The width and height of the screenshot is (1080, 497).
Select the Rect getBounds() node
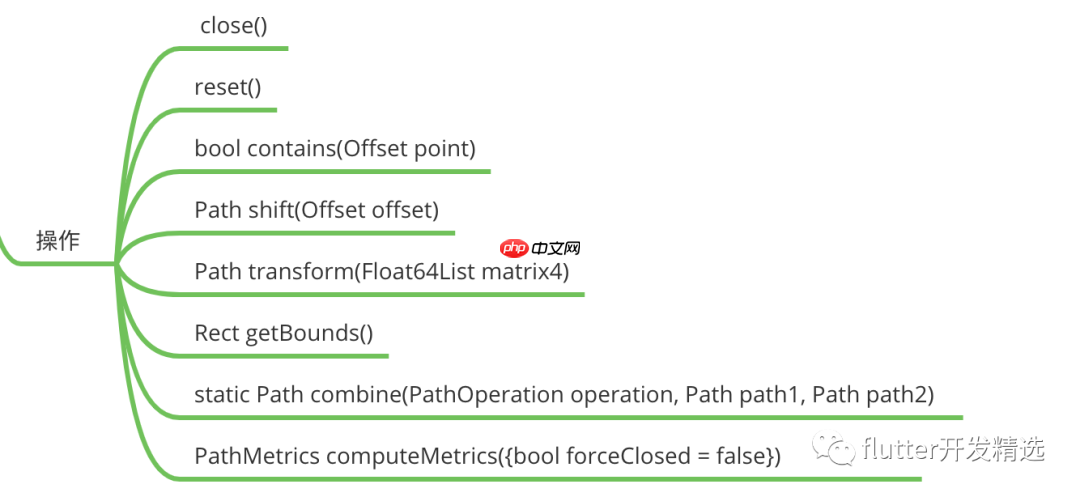(x=283, y=333)
